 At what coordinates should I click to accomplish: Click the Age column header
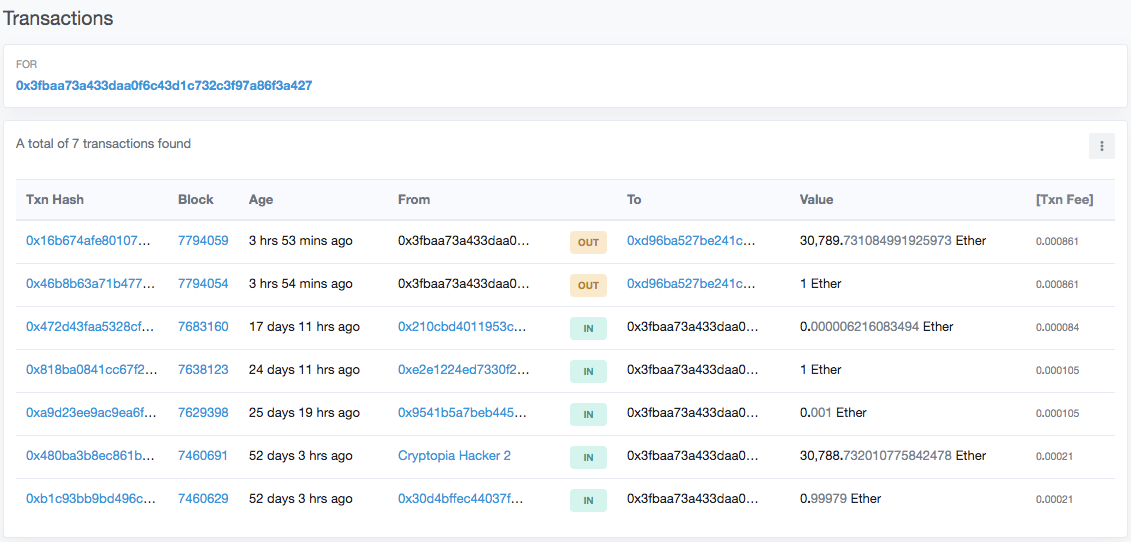261,200
